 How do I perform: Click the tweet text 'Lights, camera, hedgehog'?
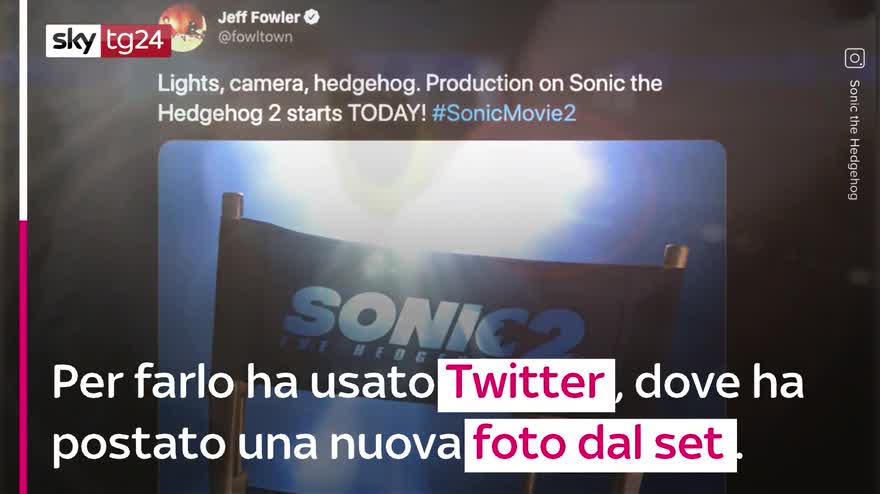pyautogui.click(x=288, y=84)
